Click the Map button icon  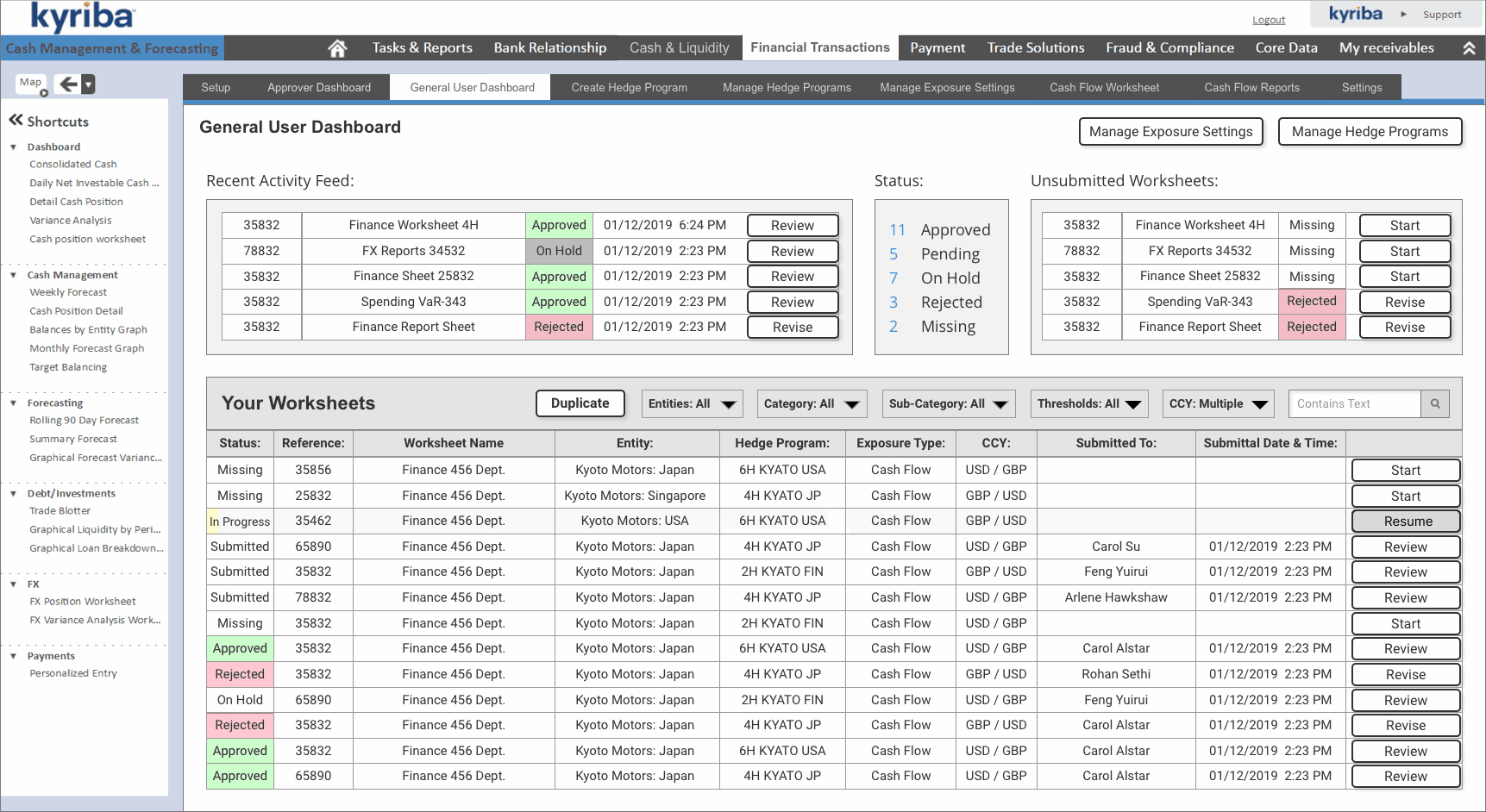tap(32, 84)
